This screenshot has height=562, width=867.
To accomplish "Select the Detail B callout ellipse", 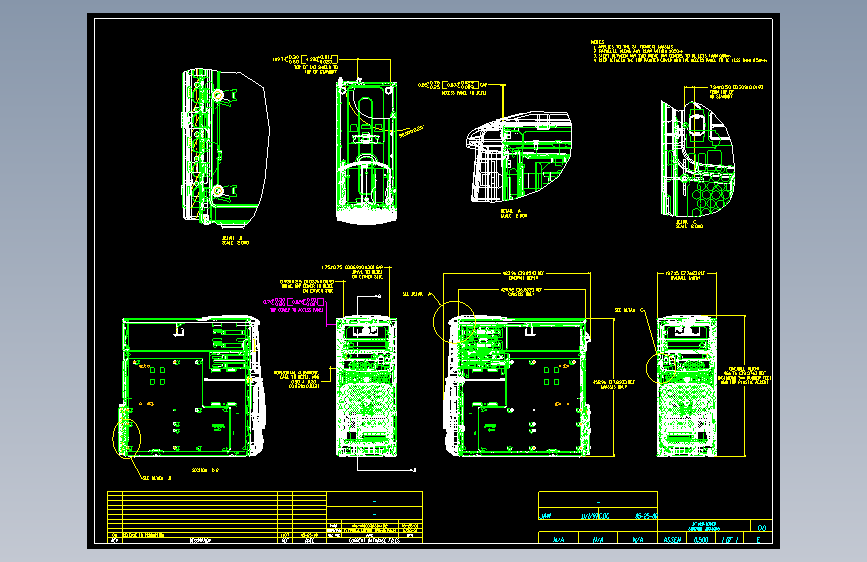I will coord(127,438).
